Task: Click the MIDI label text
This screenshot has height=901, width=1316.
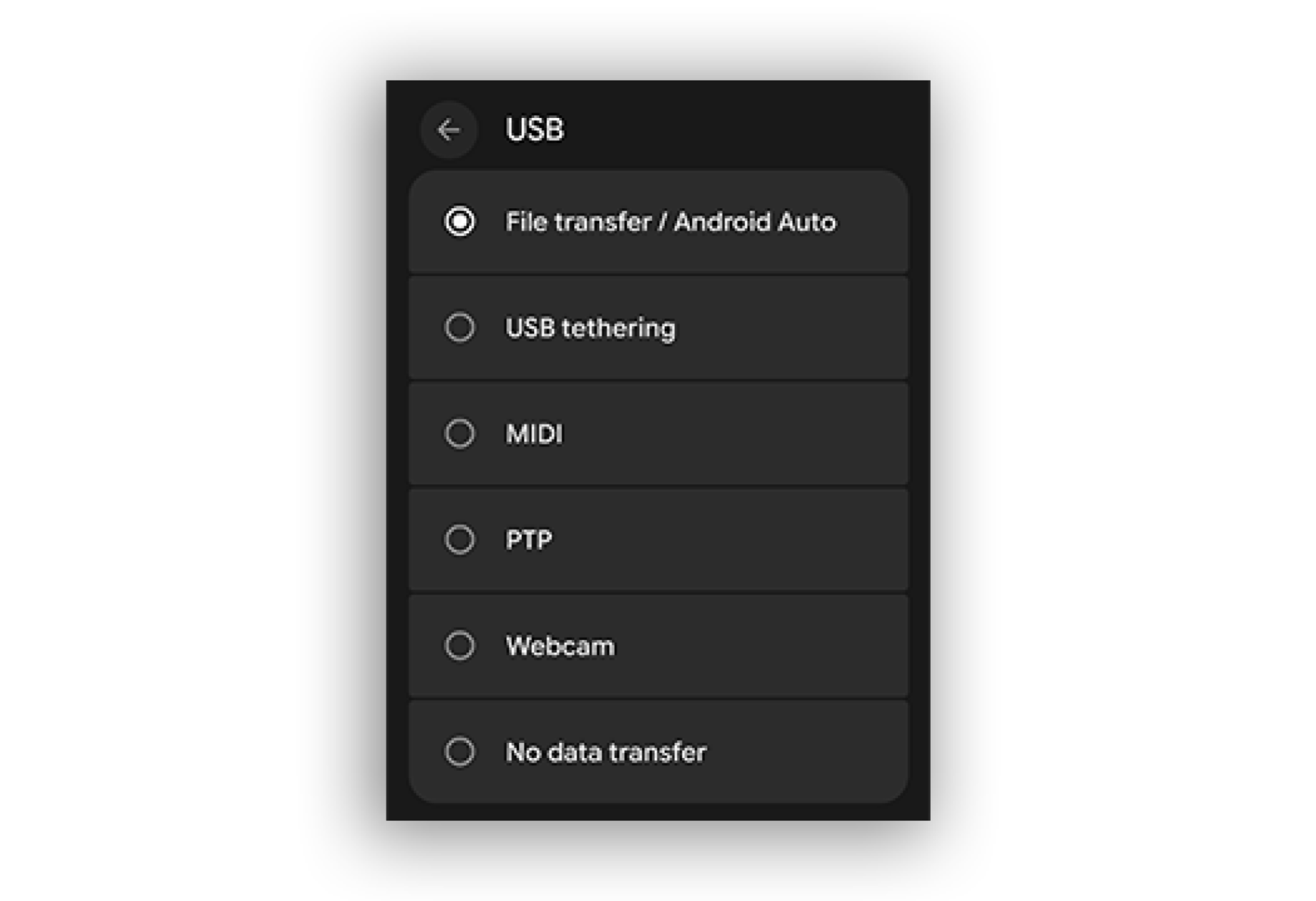Action: [534, 434]
